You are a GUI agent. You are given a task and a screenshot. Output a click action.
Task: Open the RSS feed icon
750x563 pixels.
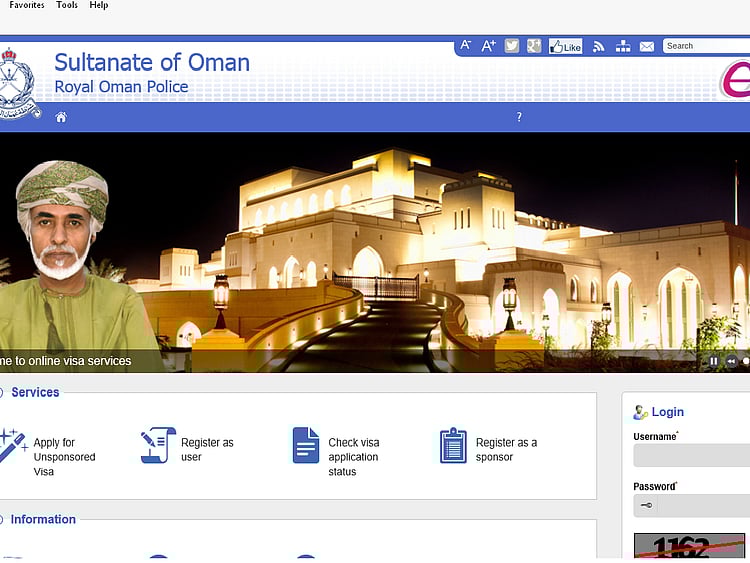[599, 46]
